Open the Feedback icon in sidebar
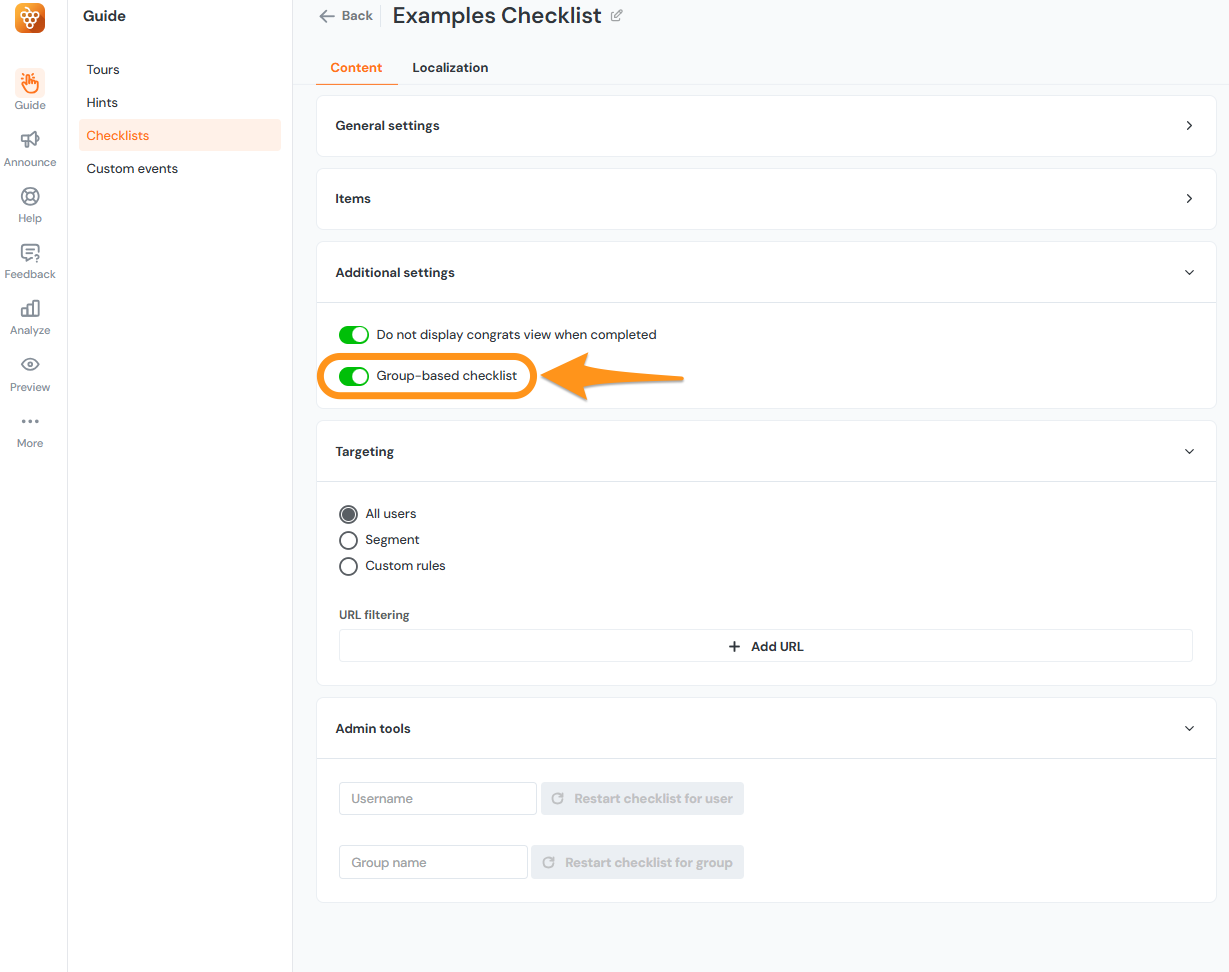 pyautogui.click(x=30, y=253)
